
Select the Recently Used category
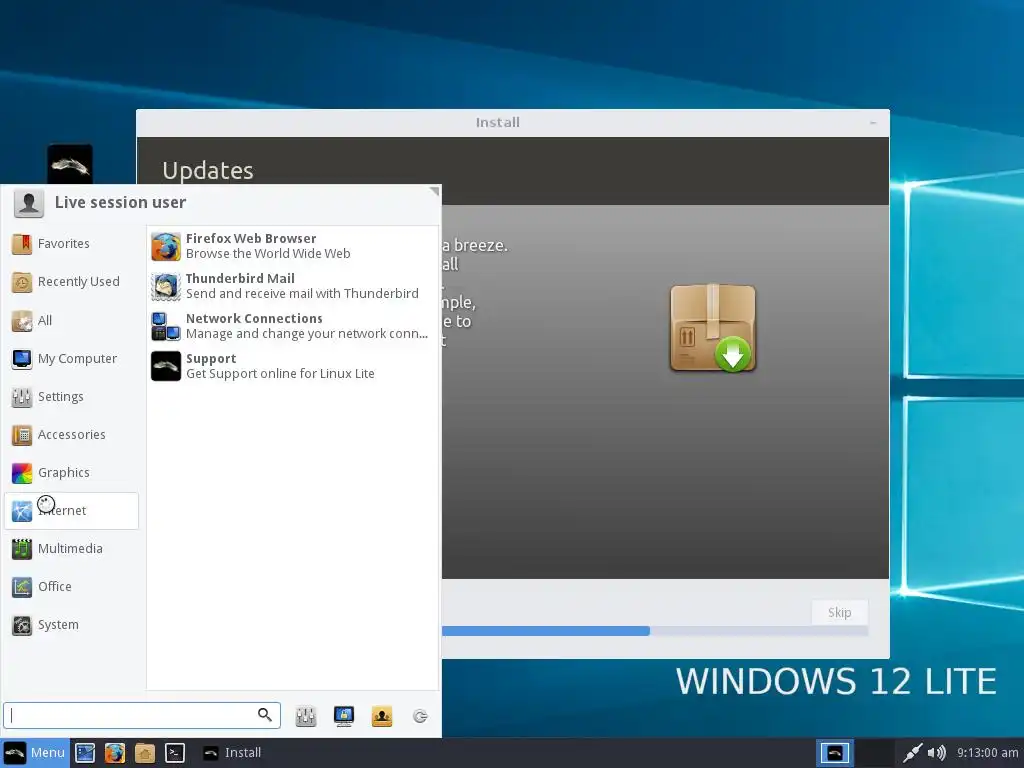71,282
